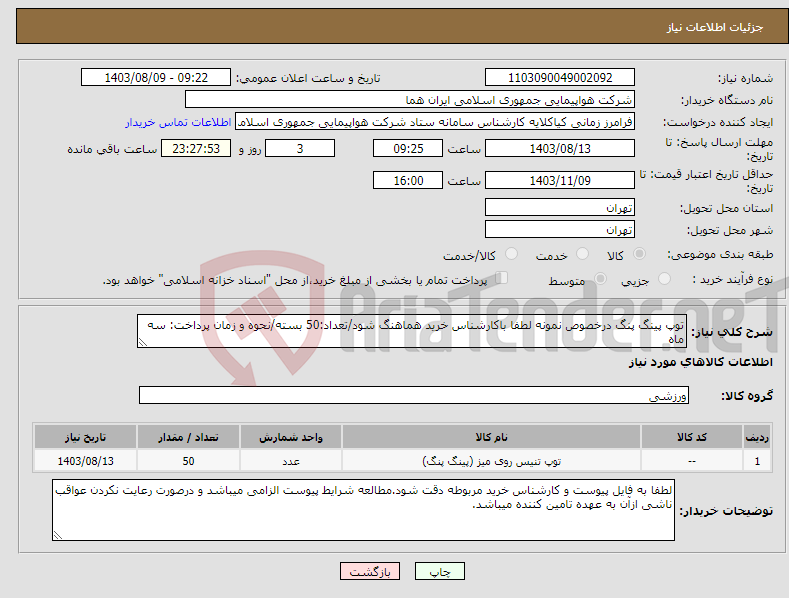Click the تعداد / مقدار column header
The width and height of the screenshot is (789, 598).
188,437
